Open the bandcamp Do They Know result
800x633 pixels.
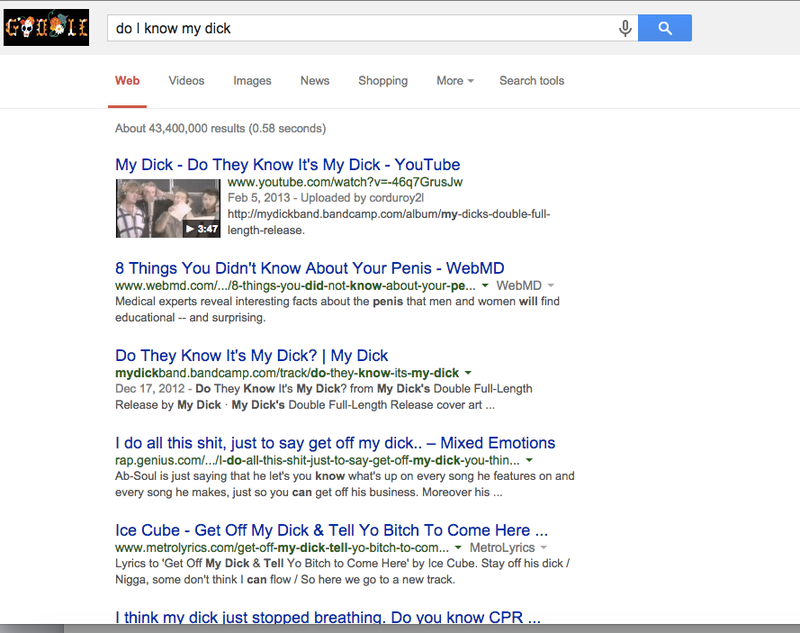point(252,356)
